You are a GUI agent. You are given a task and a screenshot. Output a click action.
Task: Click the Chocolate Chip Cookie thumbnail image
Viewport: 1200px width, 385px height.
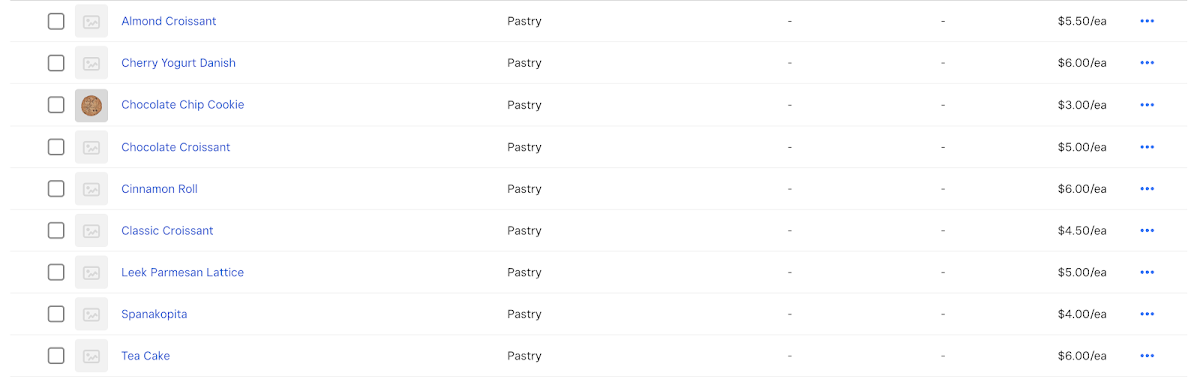(x=91, y=105)
